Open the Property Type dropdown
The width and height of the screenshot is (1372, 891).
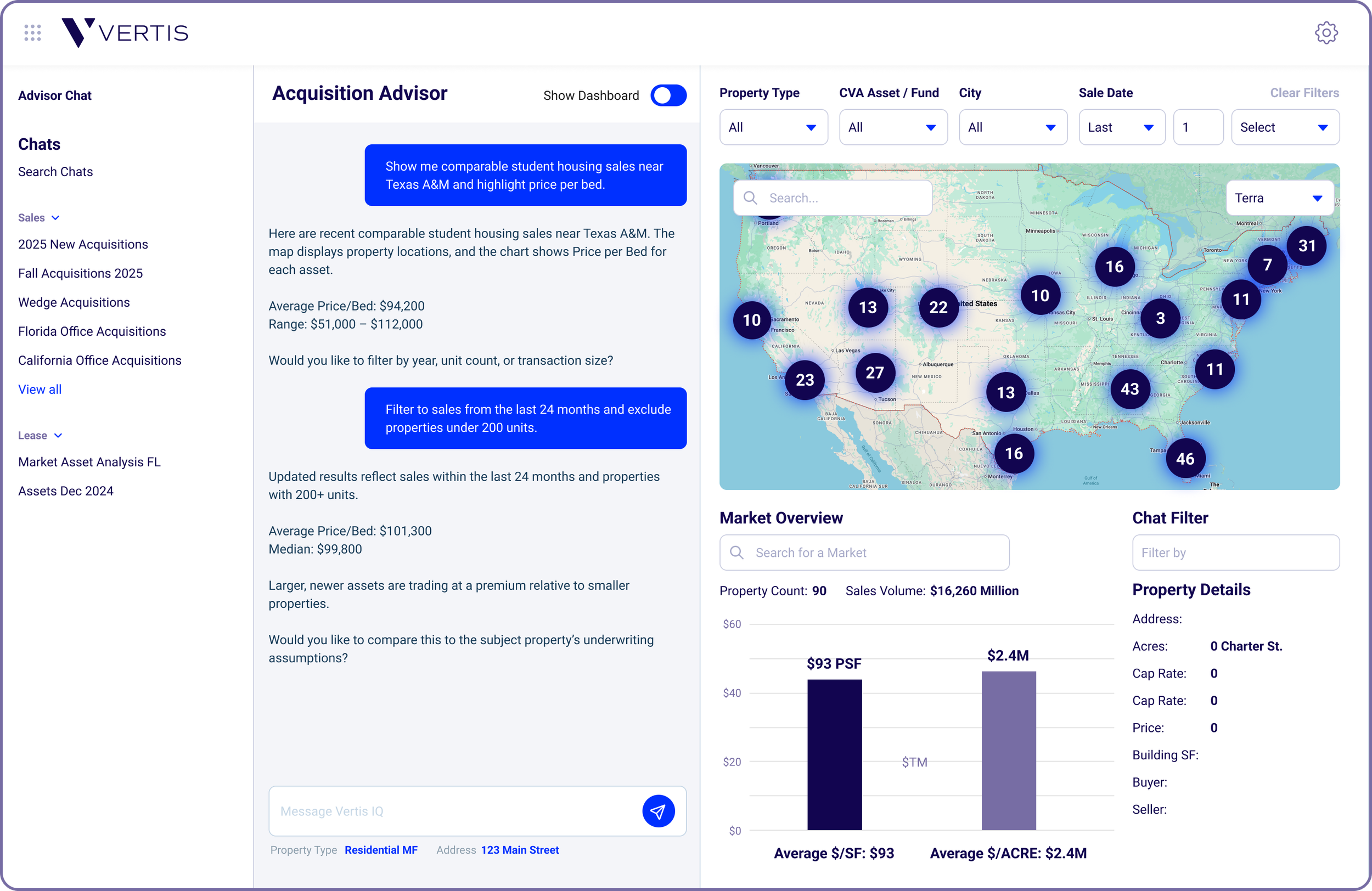773,127
